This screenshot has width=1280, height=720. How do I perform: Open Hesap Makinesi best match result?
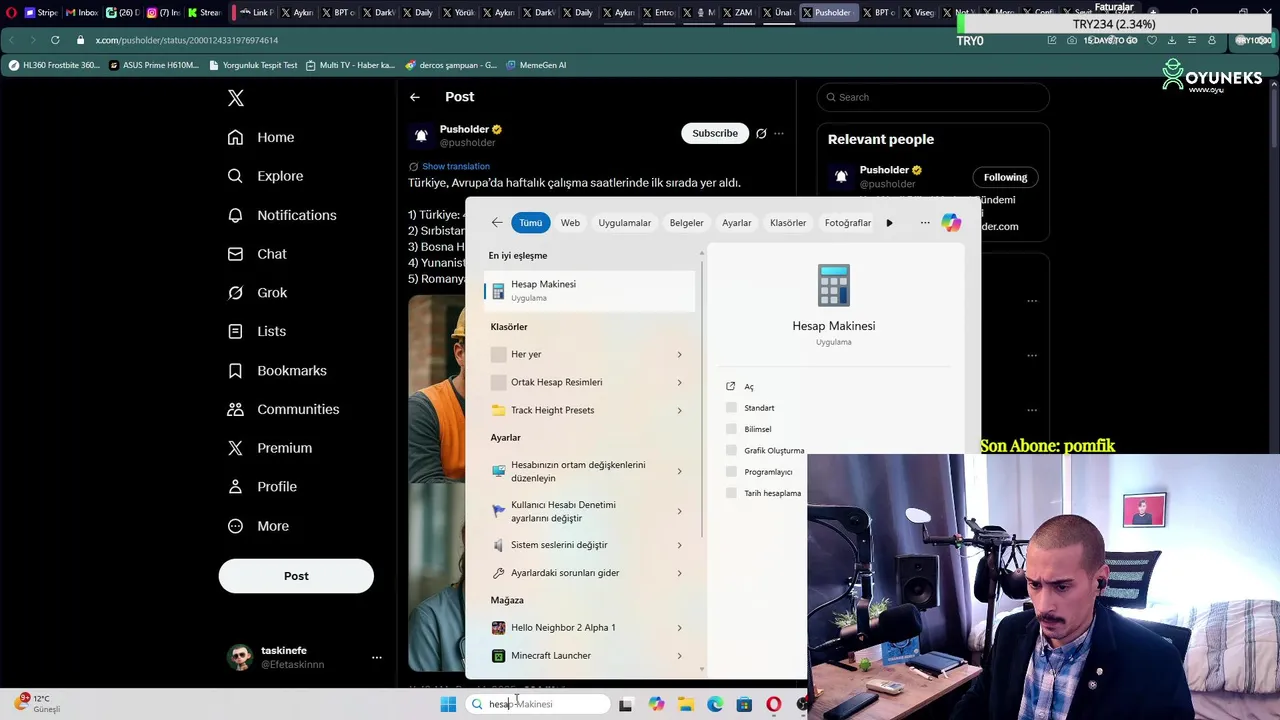590,290
